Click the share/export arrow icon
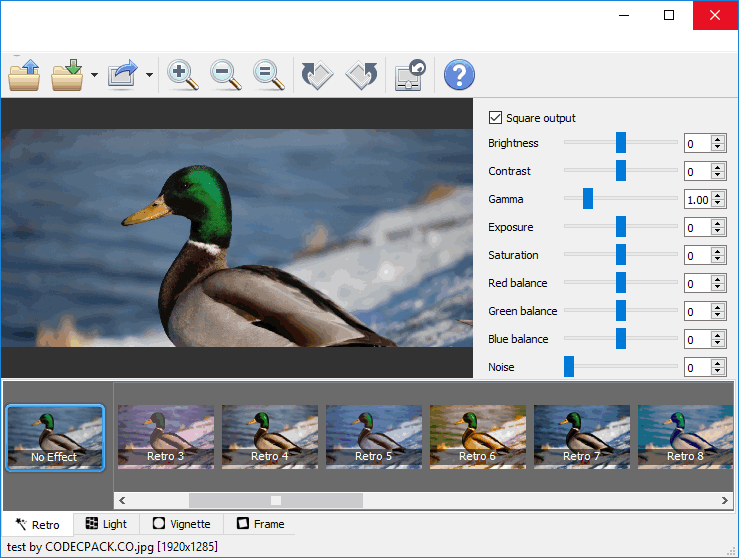The image size is (739, 558). pyautogui.click(x=122, y=75)
